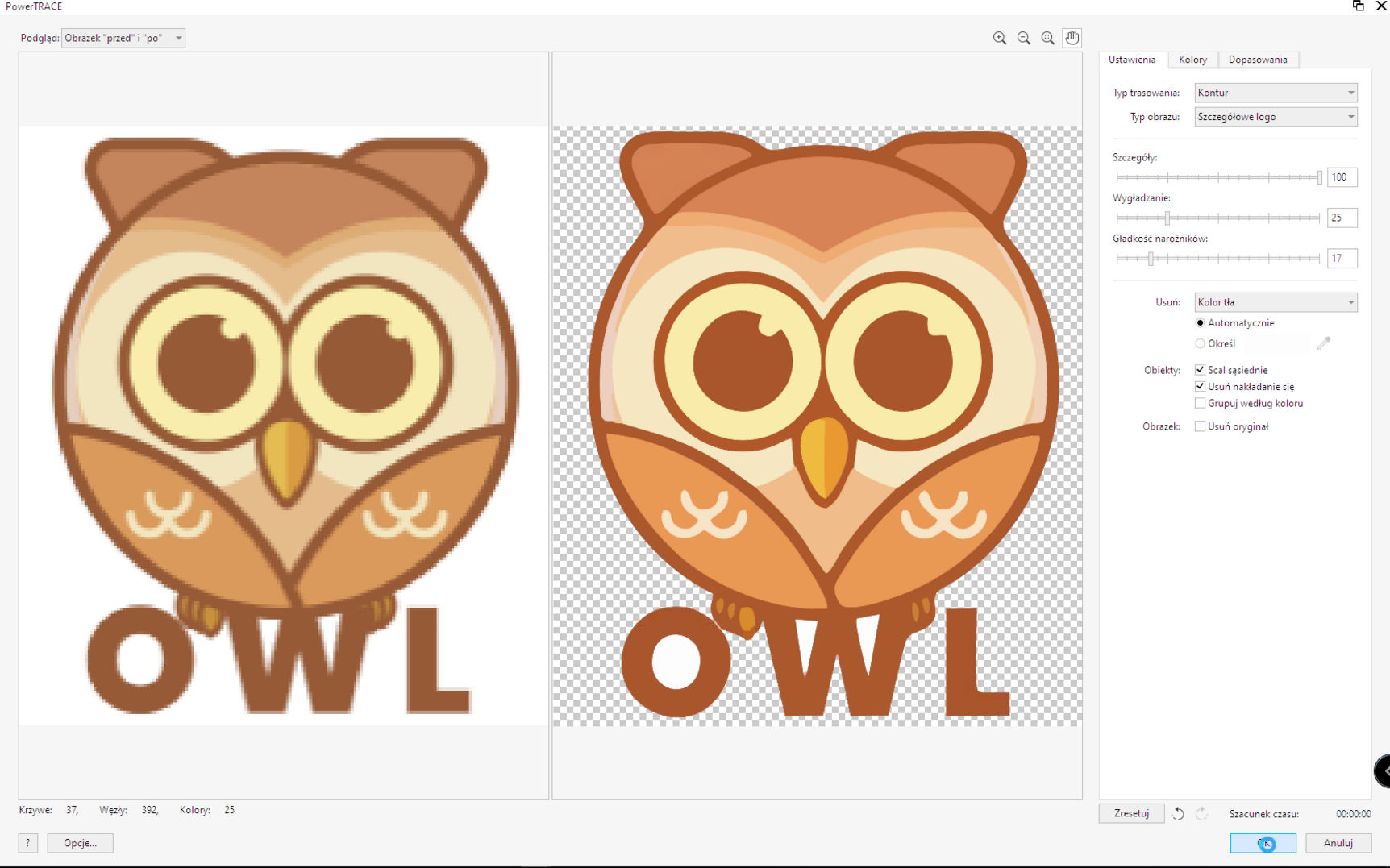The height and width of the screenshot is (868, 1390).
Task: Click the undo arrow next to Zresetuj
Action: [1178, 814]
